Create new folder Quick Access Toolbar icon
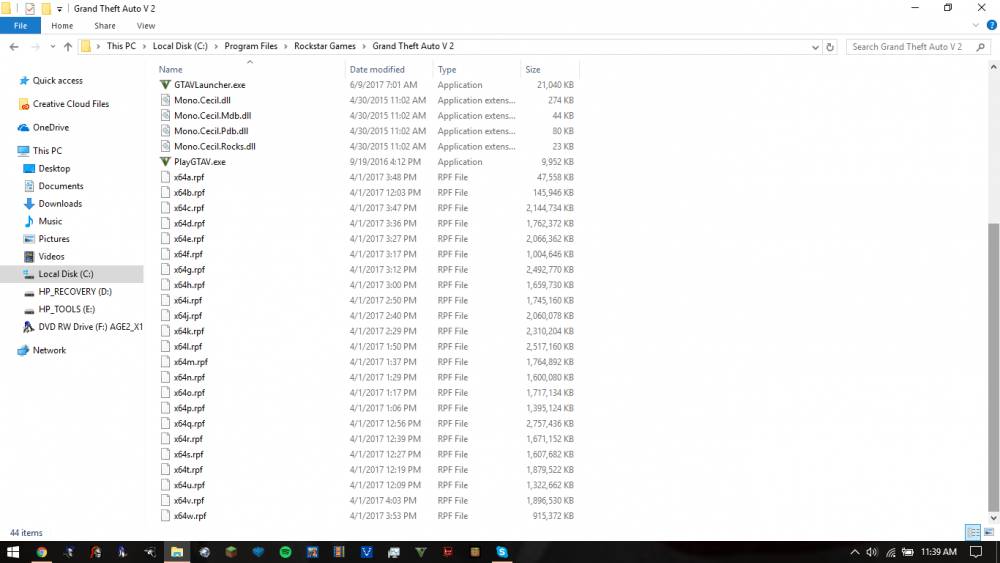The width and height of the screenshot is (1000, 563). tap(46, 9)
